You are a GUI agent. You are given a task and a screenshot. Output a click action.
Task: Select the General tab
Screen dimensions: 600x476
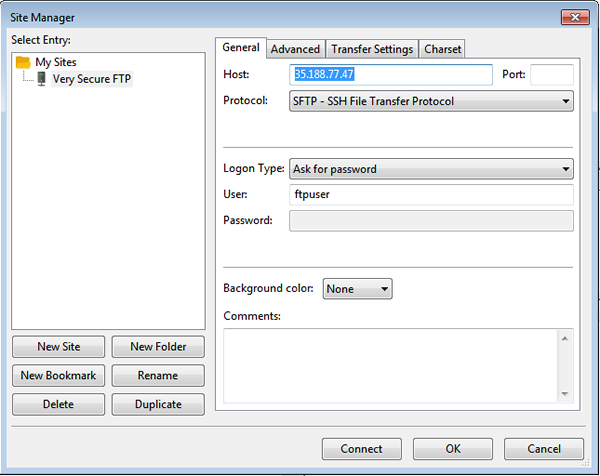pyautogui.click(x=240, y=48)
